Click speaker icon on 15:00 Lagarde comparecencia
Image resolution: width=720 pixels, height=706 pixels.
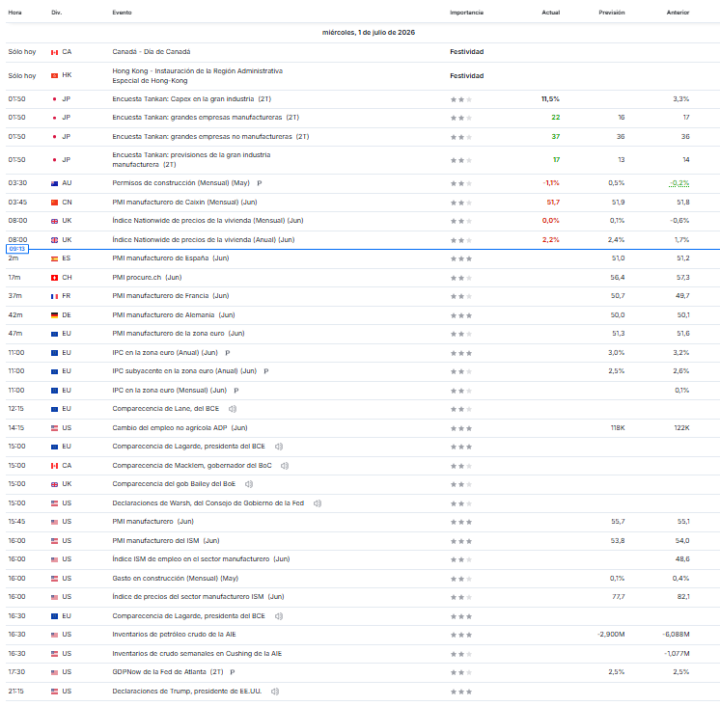point(279,446)
